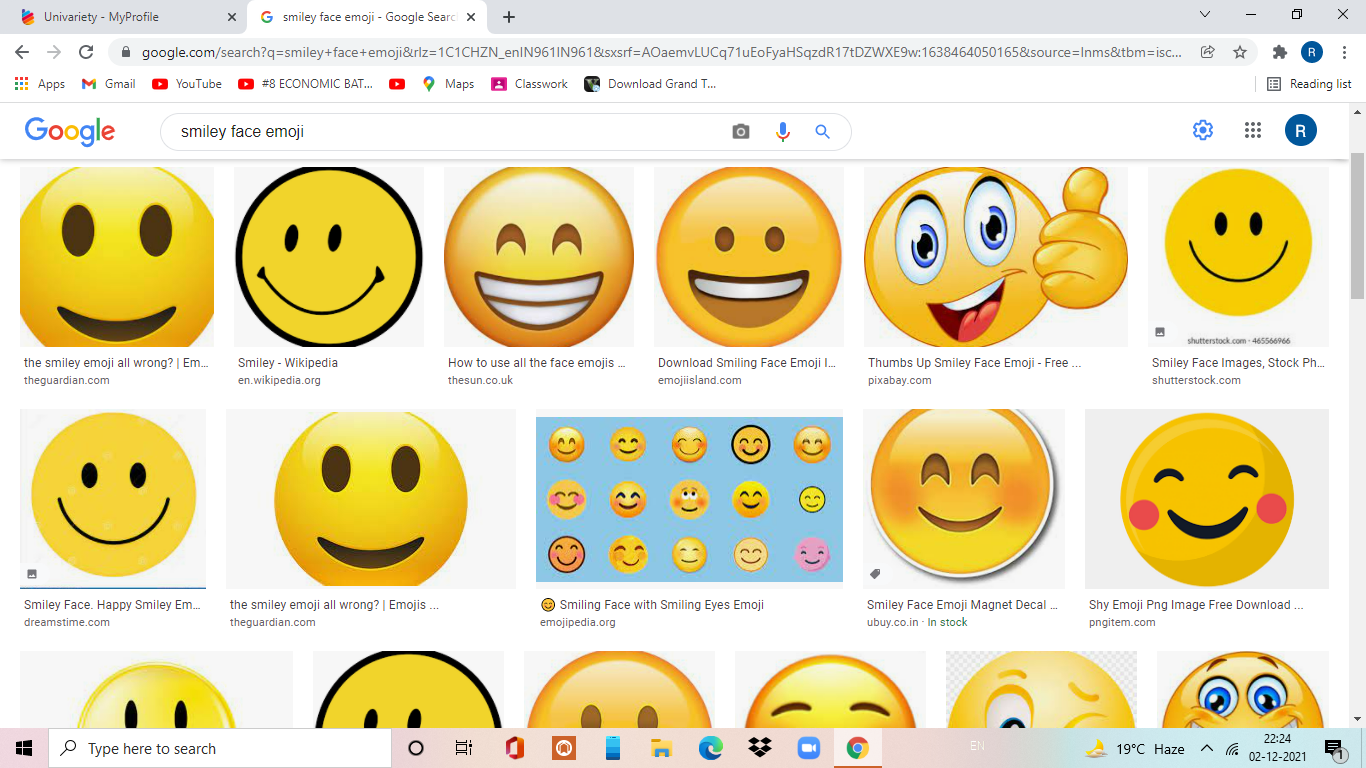Open #8 ECONOMIC BAT... bookmark
Viewport: 1366px width, 768px height.
(x=306, y=84)
